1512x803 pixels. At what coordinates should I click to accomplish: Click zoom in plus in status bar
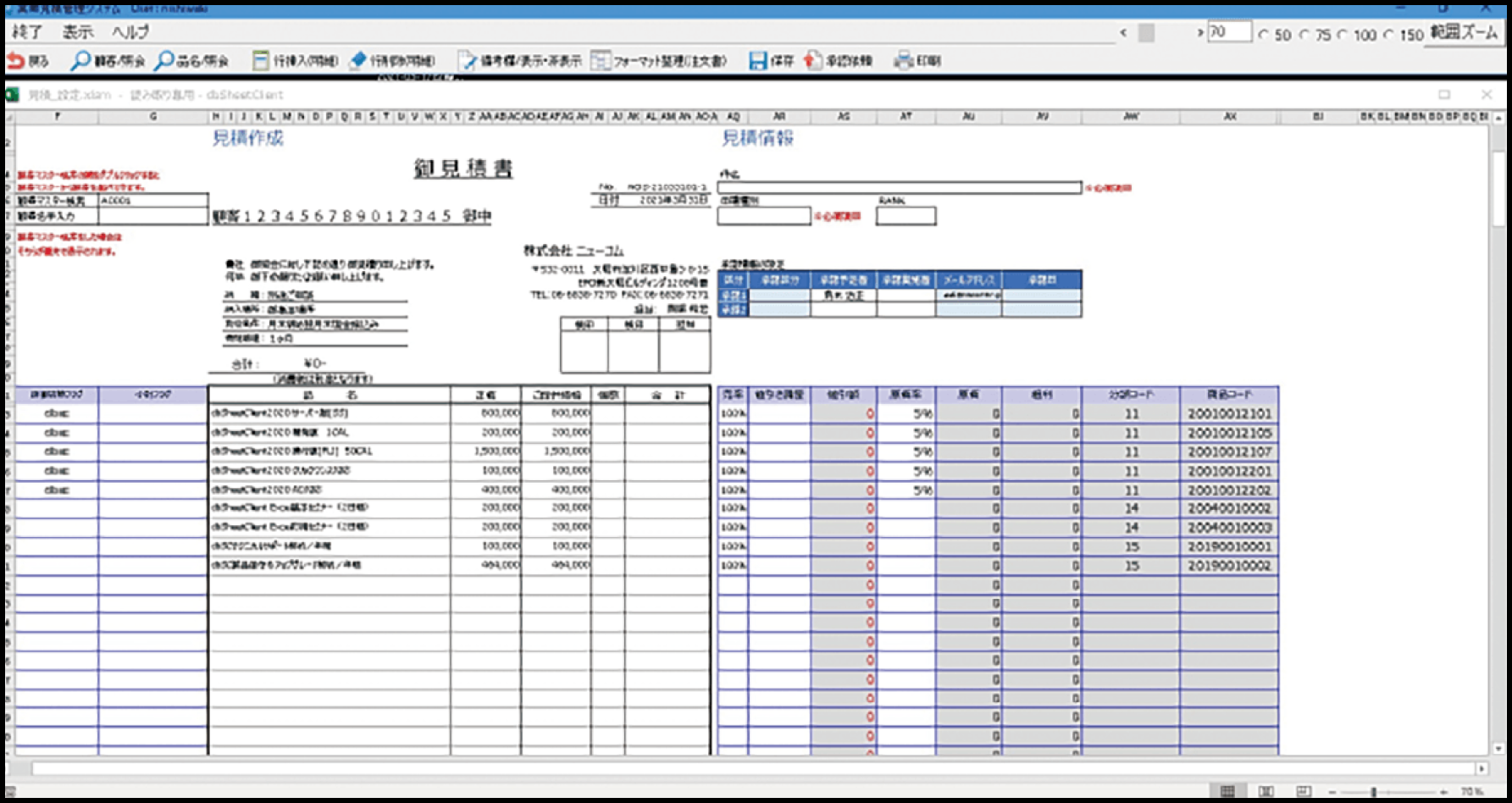tap(1443, 792)
